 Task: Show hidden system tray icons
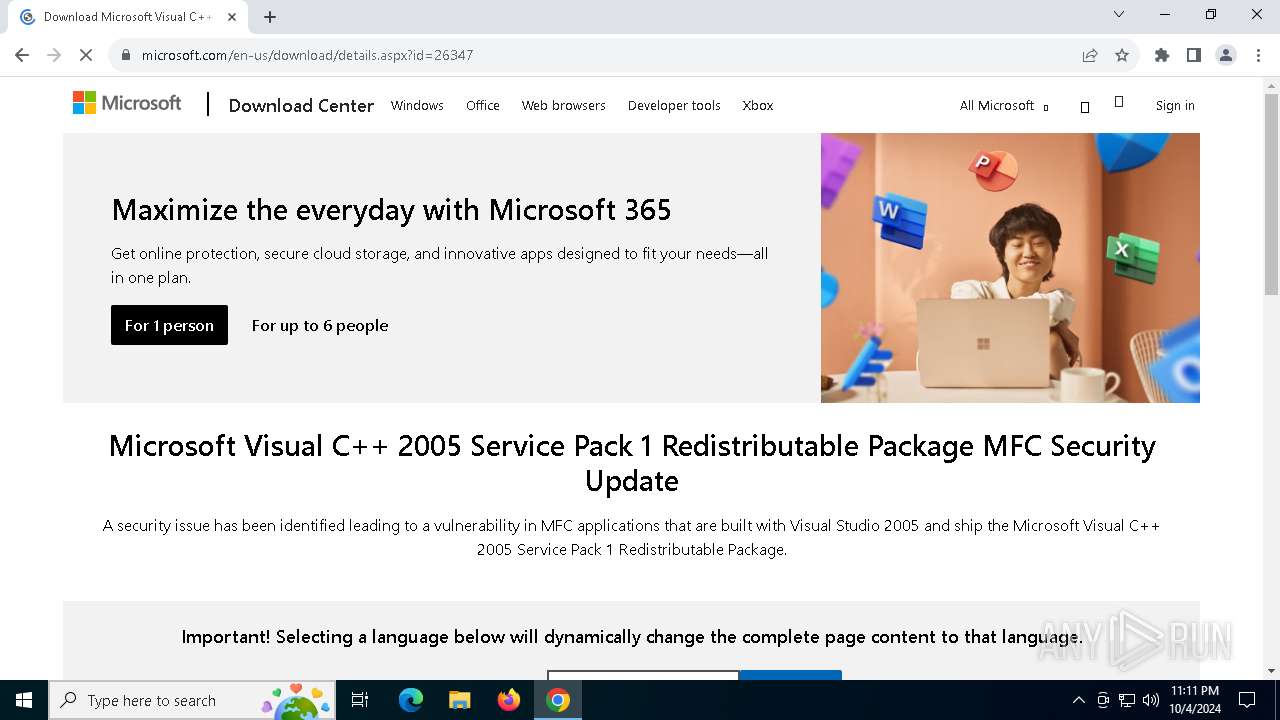click(1078, 700)
